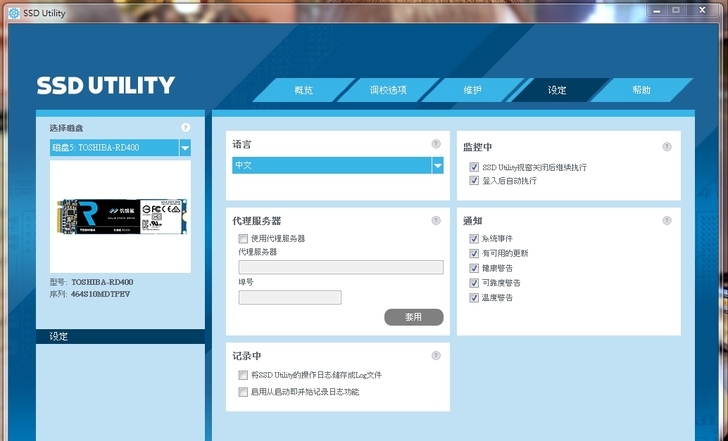The width and height of the screenshot is (728, 441).
Task: Toggle 系统事件 notification checkbox
Action: coord(474,239)
